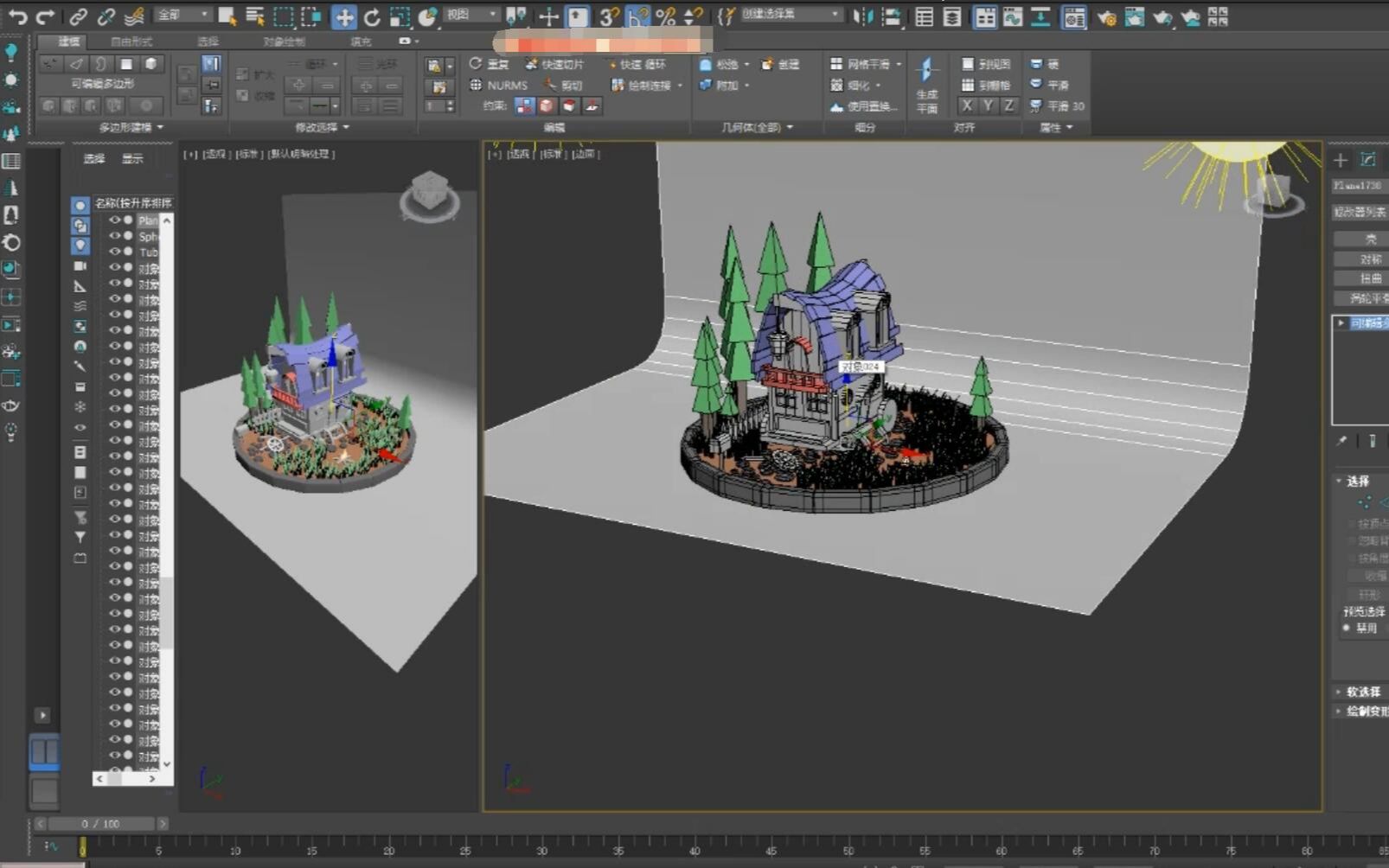The image size is (1389, 868).
Task: Switch to the 填充 ribbon tab
Action: coord(361,41)
